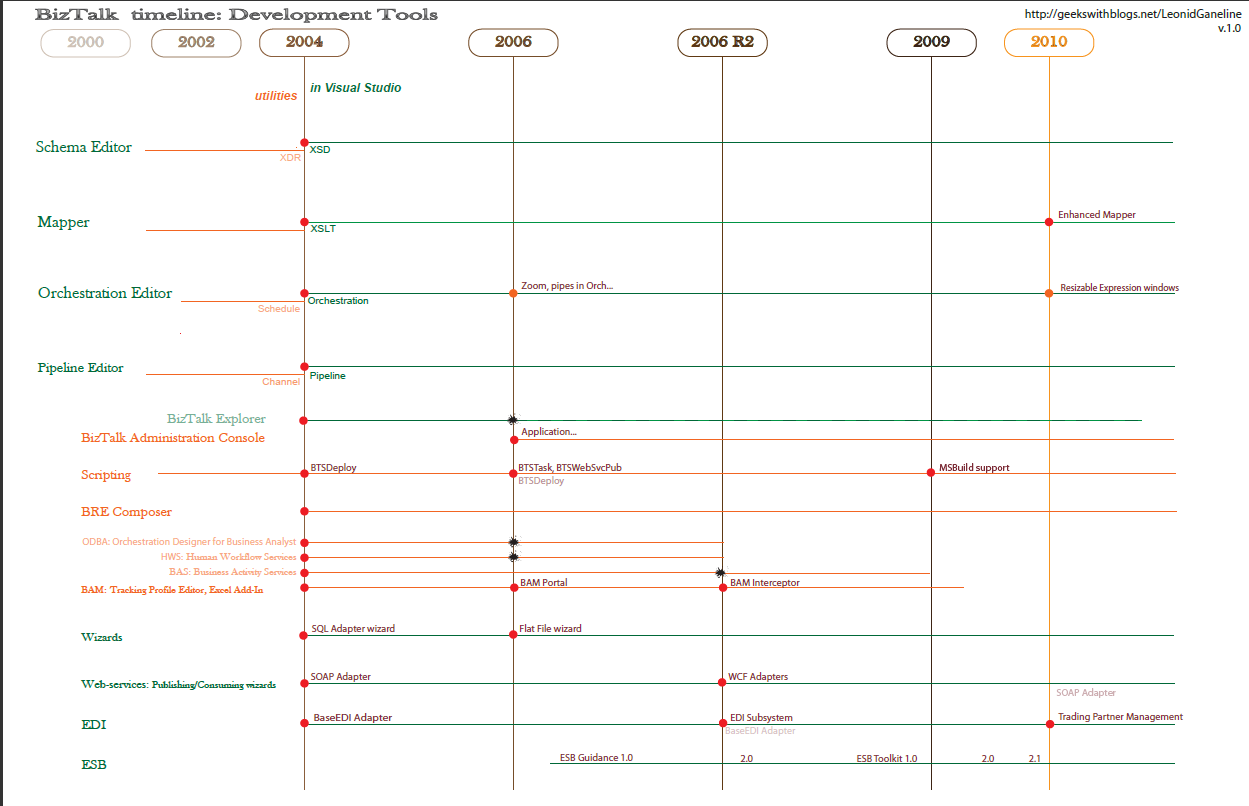
Task: Click the BAM: Tracking Profile Editor label
Action: pos(172,590)
